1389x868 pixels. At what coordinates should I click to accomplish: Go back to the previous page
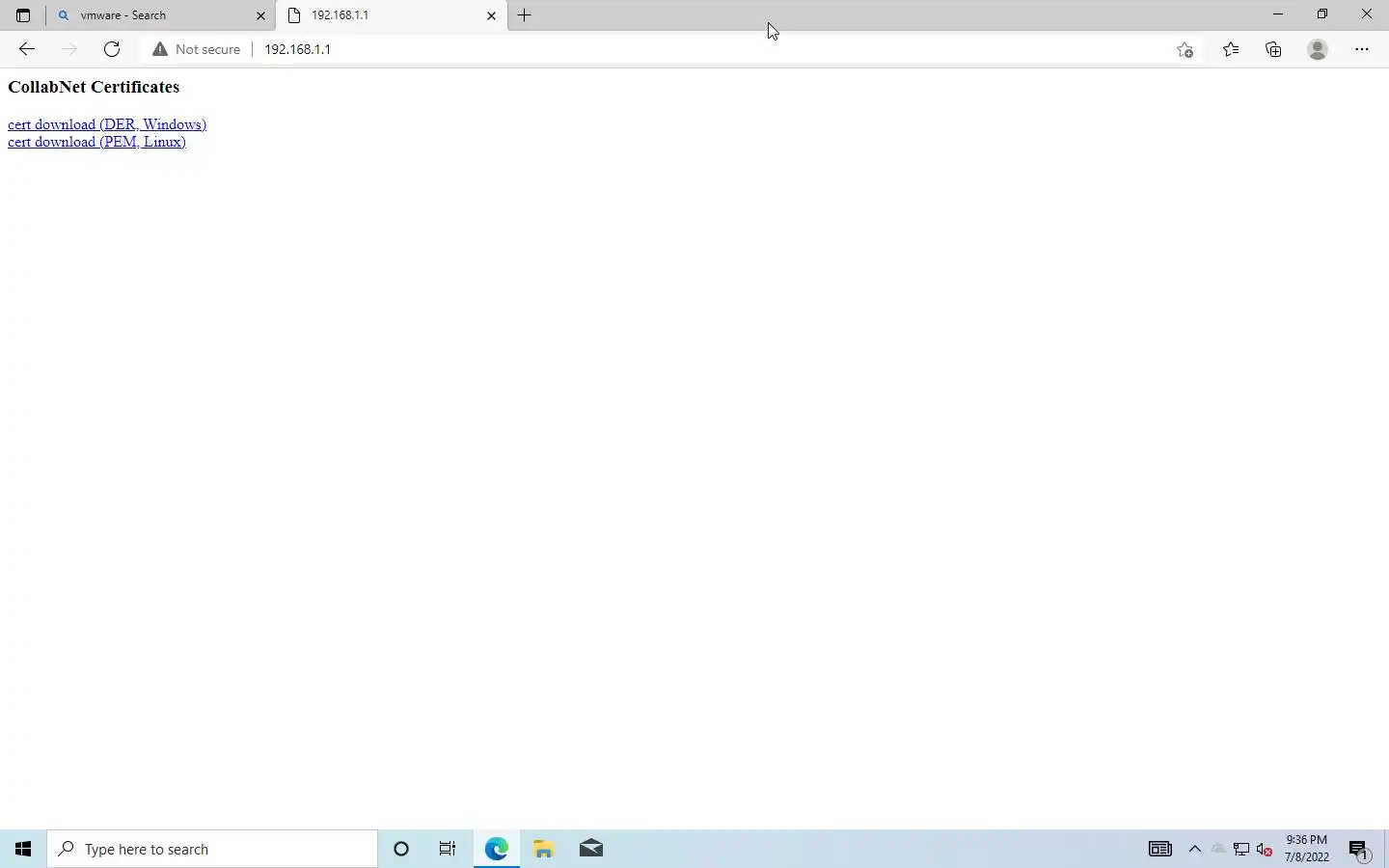click(x=26, y=49)
